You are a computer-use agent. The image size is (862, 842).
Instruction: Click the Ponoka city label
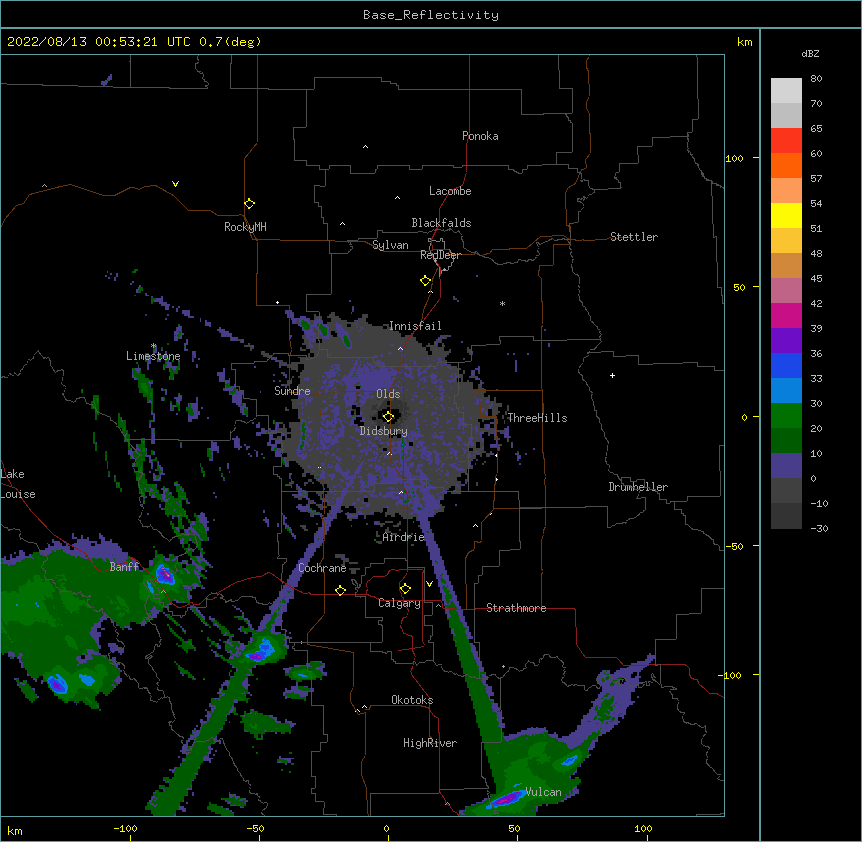[x=480, y=136]
